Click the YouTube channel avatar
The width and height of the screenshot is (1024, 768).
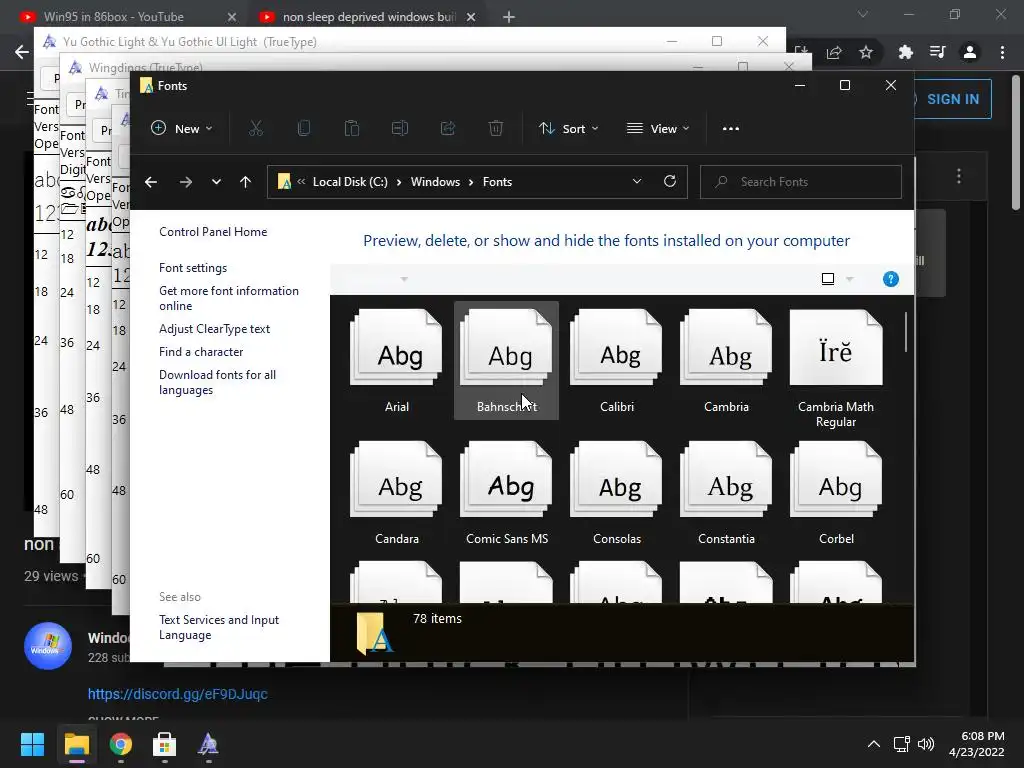[48, 646]
